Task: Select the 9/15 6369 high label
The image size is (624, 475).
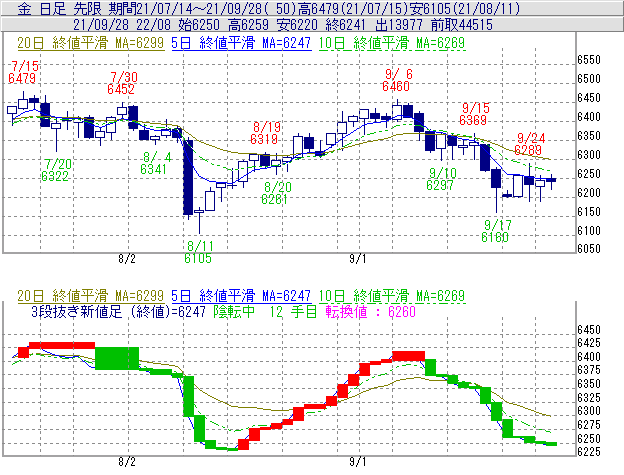Action: pyautogui.click(x=474, y=114)
